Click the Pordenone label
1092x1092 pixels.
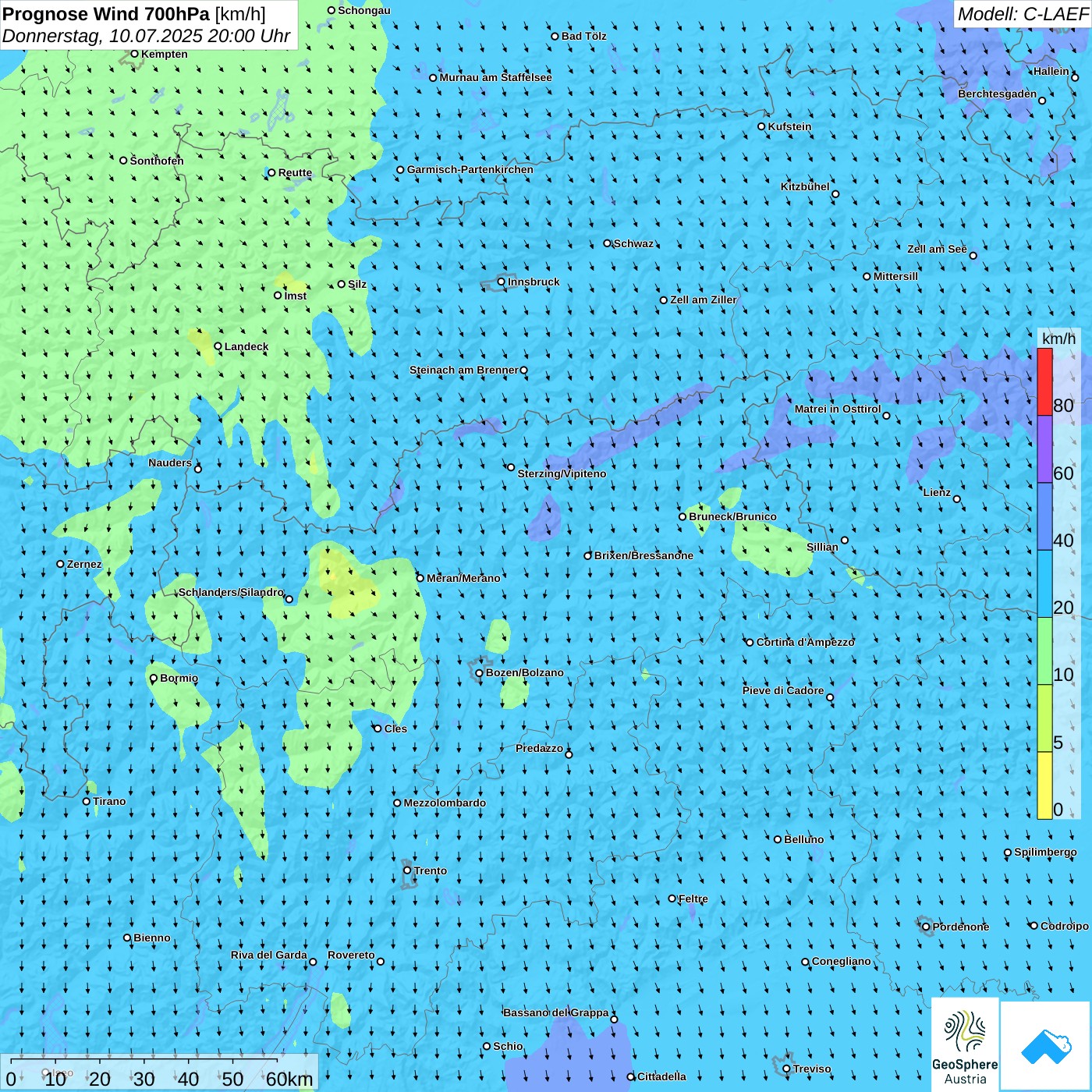click(x=961, y=927)
